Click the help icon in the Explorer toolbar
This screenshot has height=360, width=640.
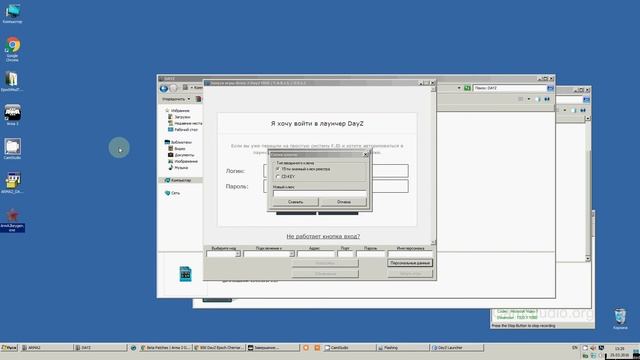click(547, 99)
